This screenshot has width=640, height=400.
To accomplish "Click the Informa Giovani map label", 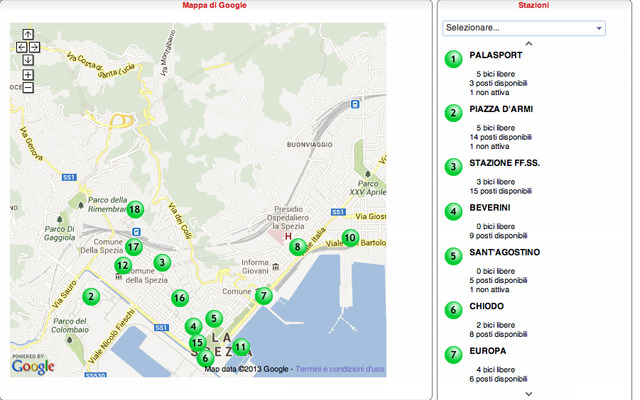I will point(255,267).
